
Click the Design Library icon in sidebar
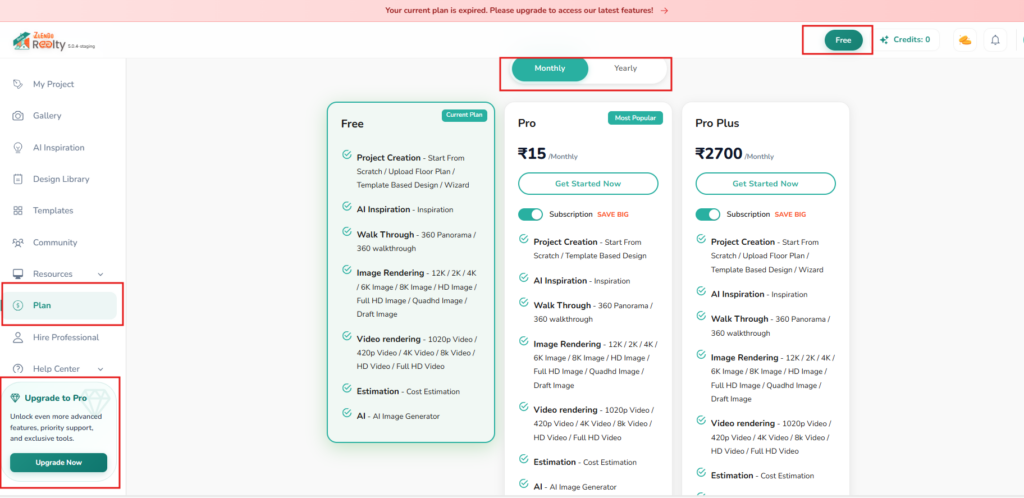tap(18, 179)
